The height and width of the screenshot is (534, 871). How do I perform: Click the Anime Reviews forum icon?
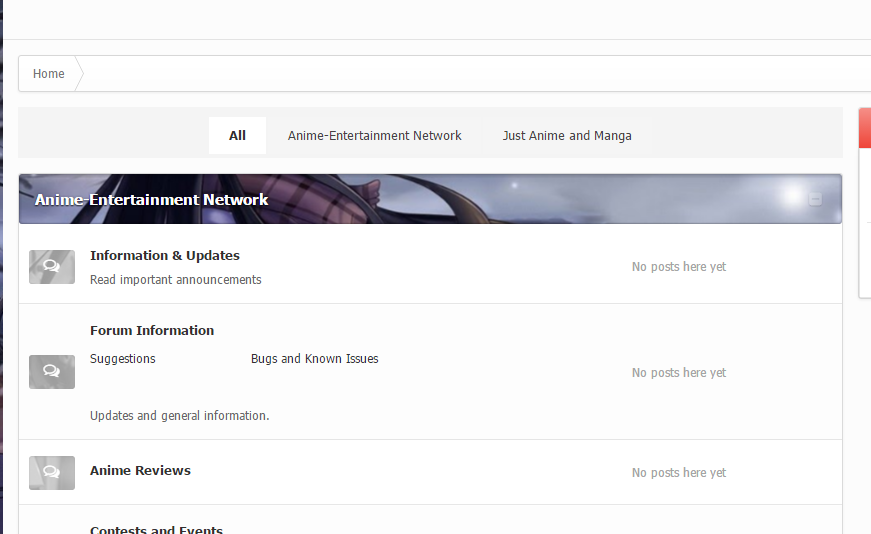[52, 473]
